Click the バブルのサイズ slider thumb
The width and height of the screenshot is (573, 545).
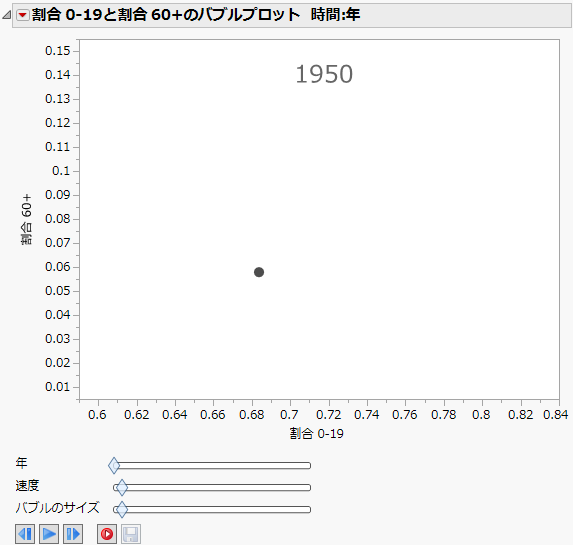pos(122,510)
